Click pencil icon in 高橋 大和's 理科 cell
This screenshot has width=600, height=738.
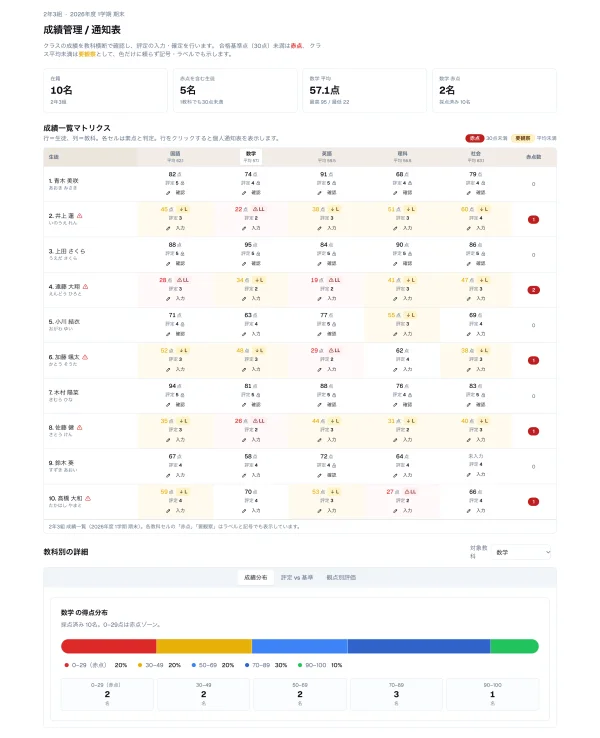point(395,511)
